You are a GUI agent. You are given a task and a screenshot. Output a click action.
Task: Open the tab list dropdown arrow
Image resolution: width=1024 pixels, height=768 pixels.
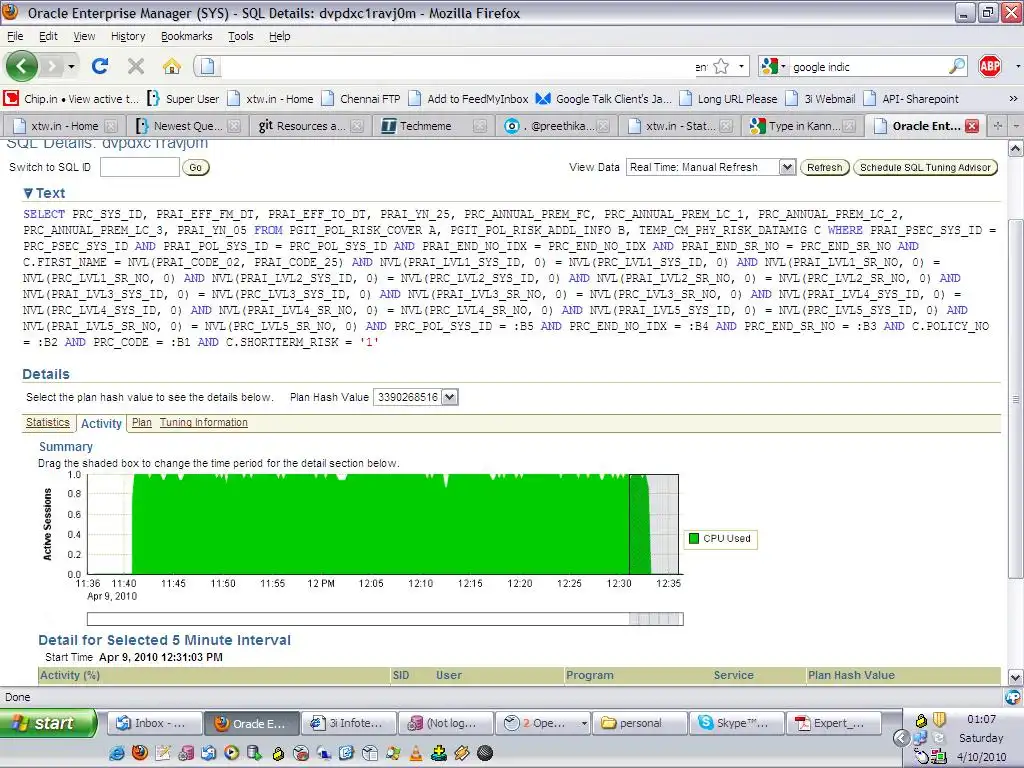coord(1017,126)
